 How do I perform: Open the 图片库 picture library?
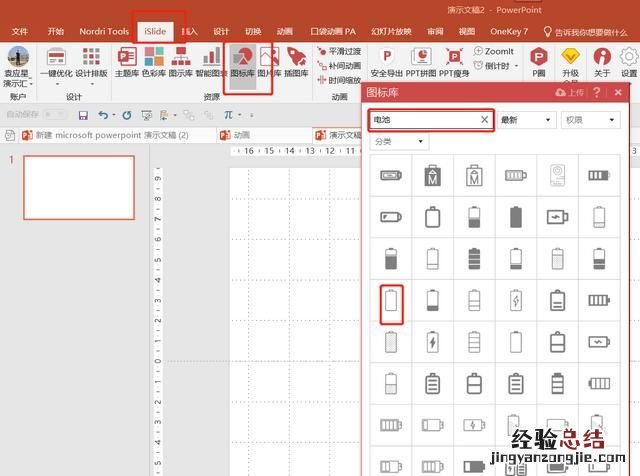coord(268,62)
